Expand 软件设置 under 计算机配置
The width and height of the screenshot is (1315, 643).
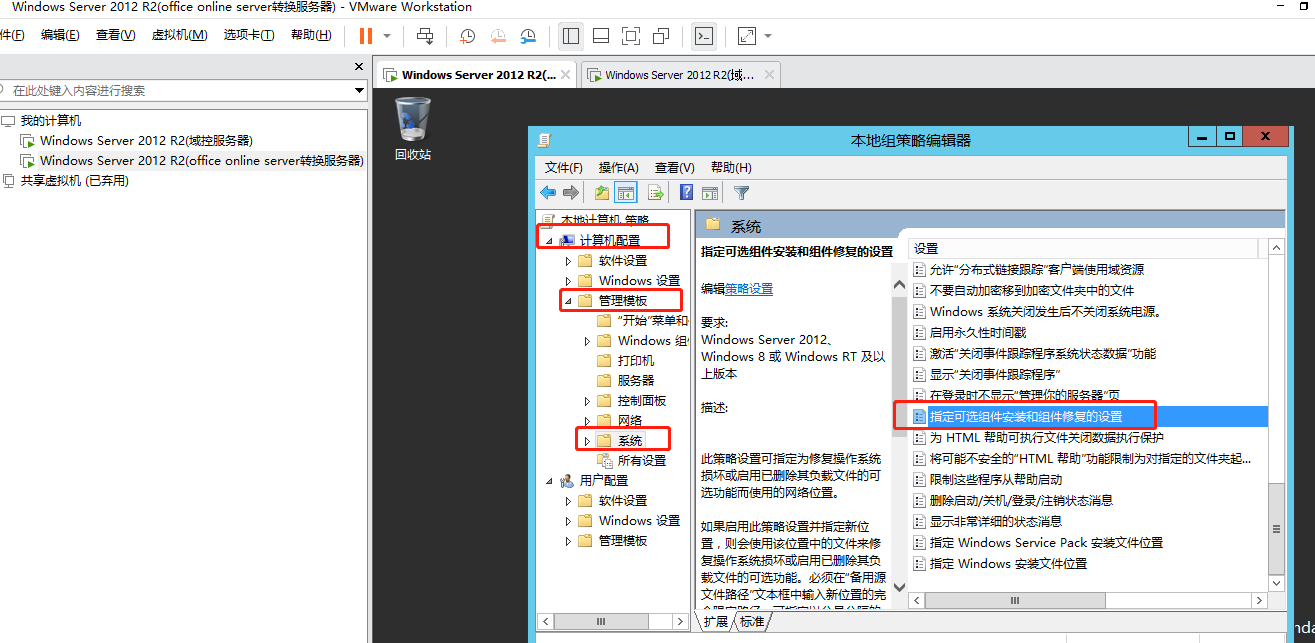[x=568, y=261]
